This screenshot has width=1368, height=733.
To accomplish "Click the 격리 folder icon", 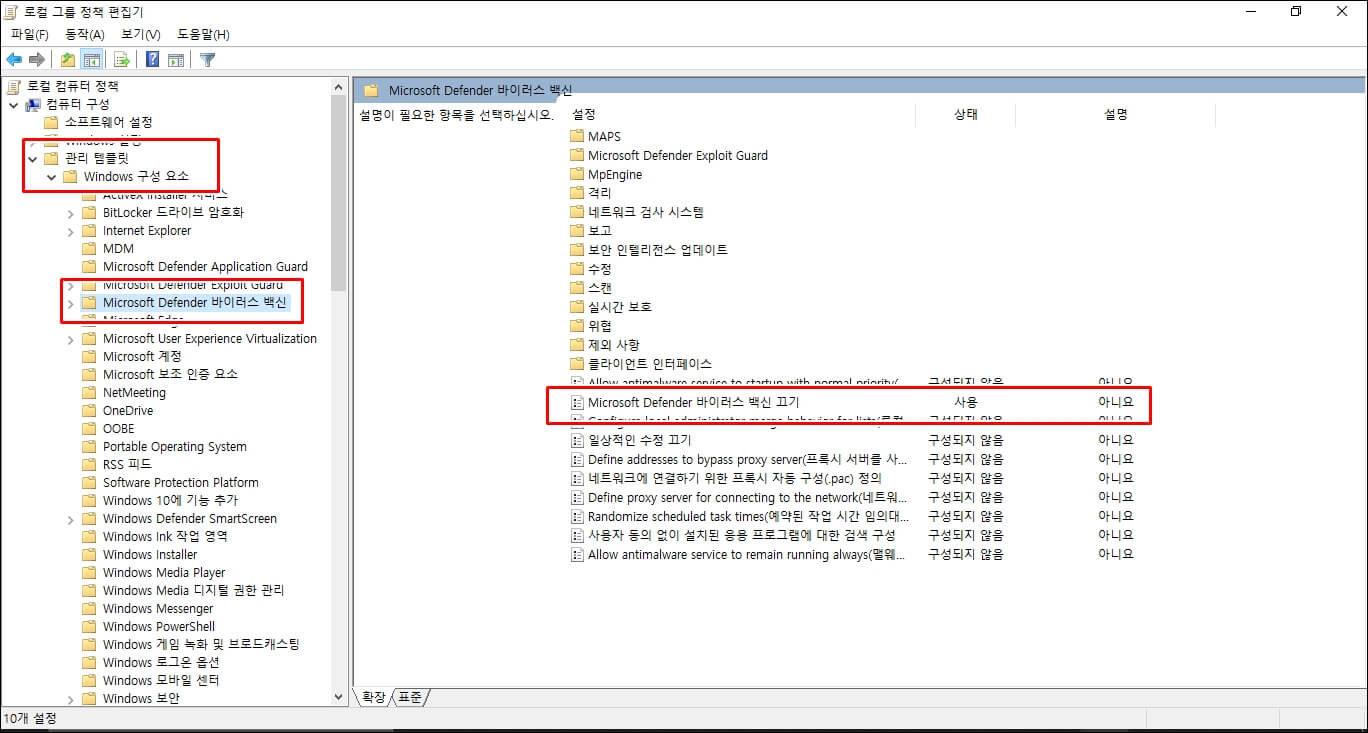I will (x=576, y=193).
